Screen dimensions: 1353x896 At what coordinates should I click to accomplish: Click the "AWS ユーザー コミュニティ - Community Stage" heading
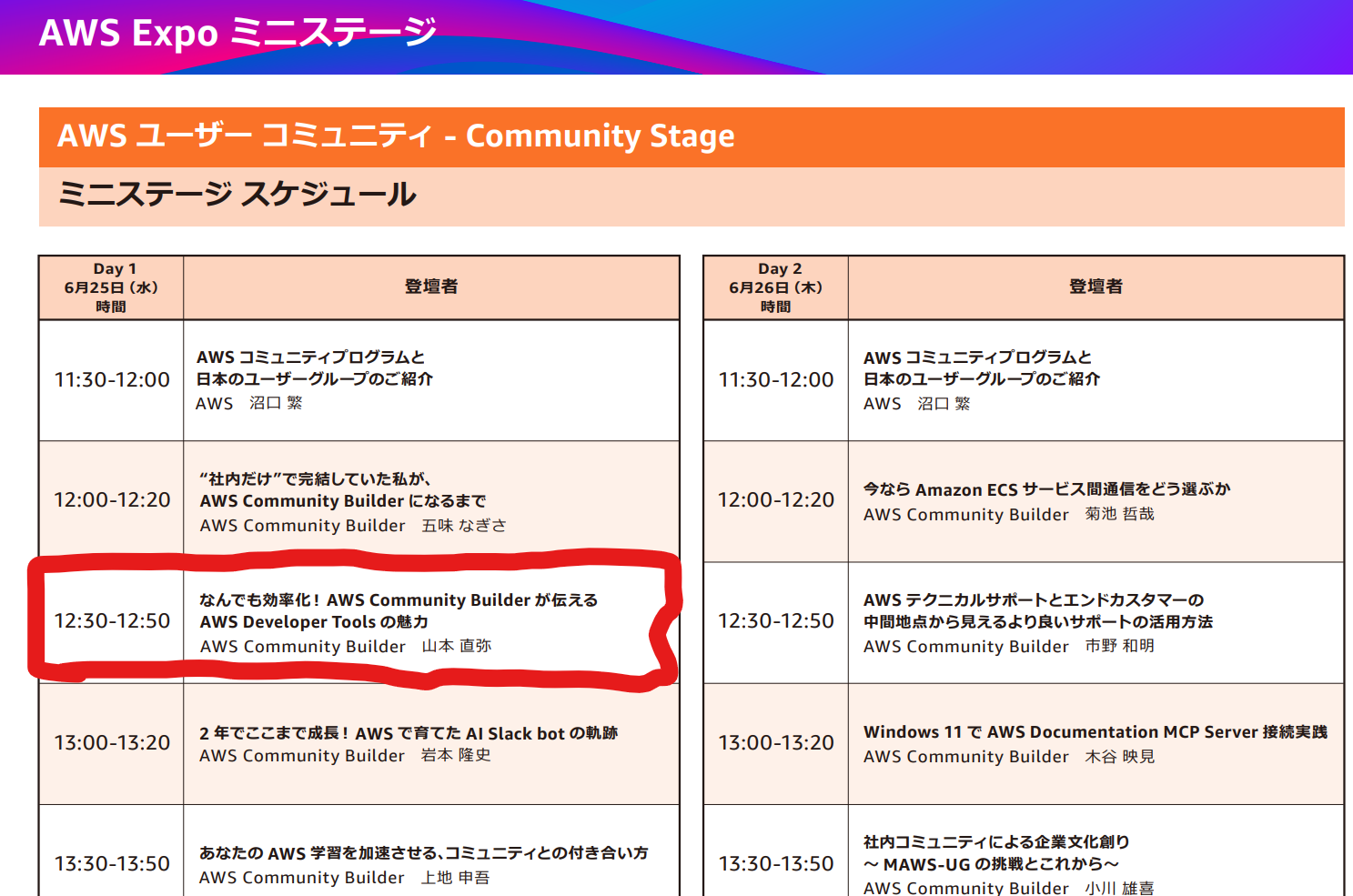[396, 136]
